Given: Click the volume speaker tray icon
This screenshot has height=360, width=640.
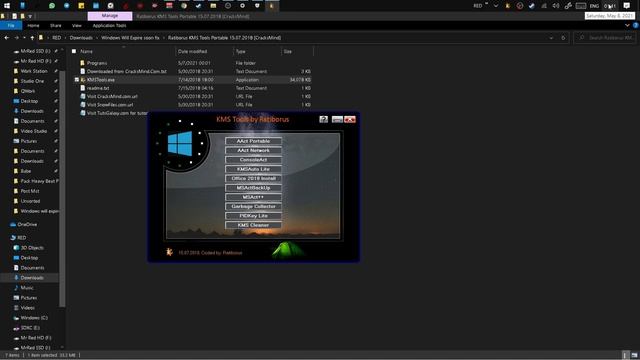Looking at the screenshot, I should pyautogui.click(x=556, y=6).
